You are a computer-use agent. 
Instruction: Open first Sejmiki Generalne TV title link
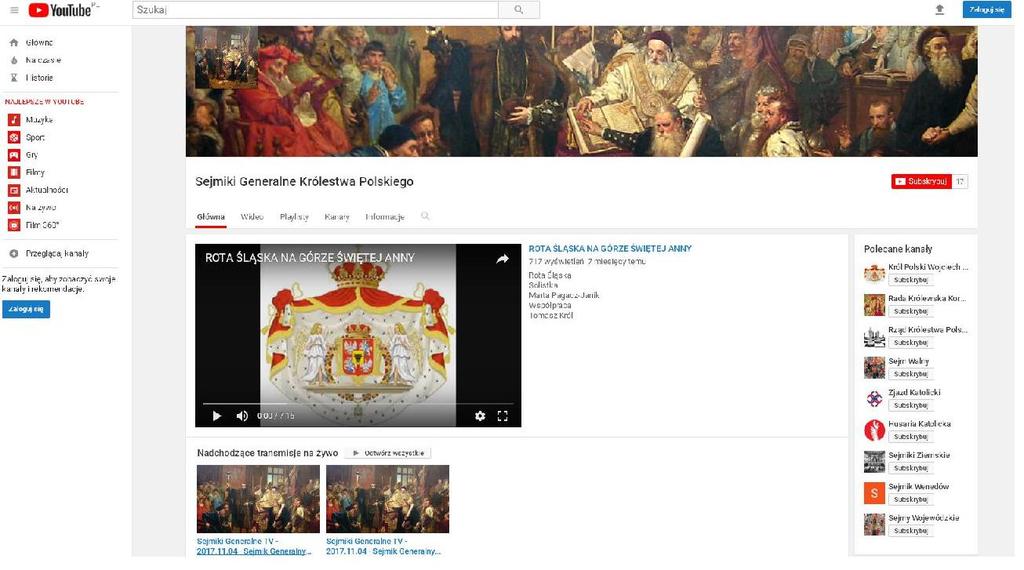(255, 546)
